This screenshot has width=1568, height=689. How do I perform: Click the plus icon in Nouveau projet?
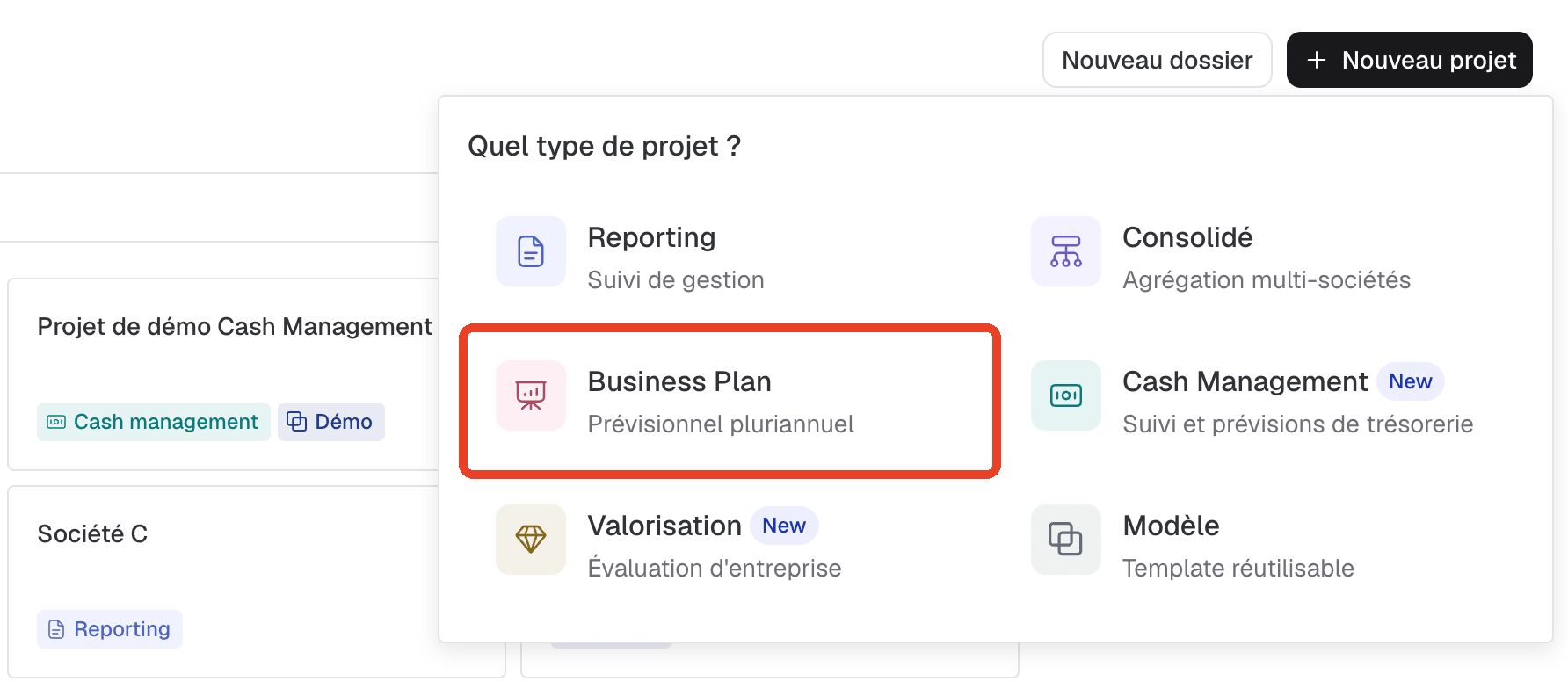pos(1317,60)
